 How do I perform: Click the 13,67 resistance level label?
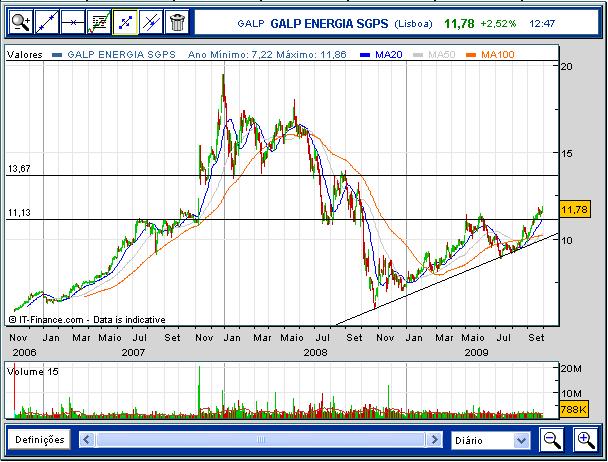(x=19, y=169)
